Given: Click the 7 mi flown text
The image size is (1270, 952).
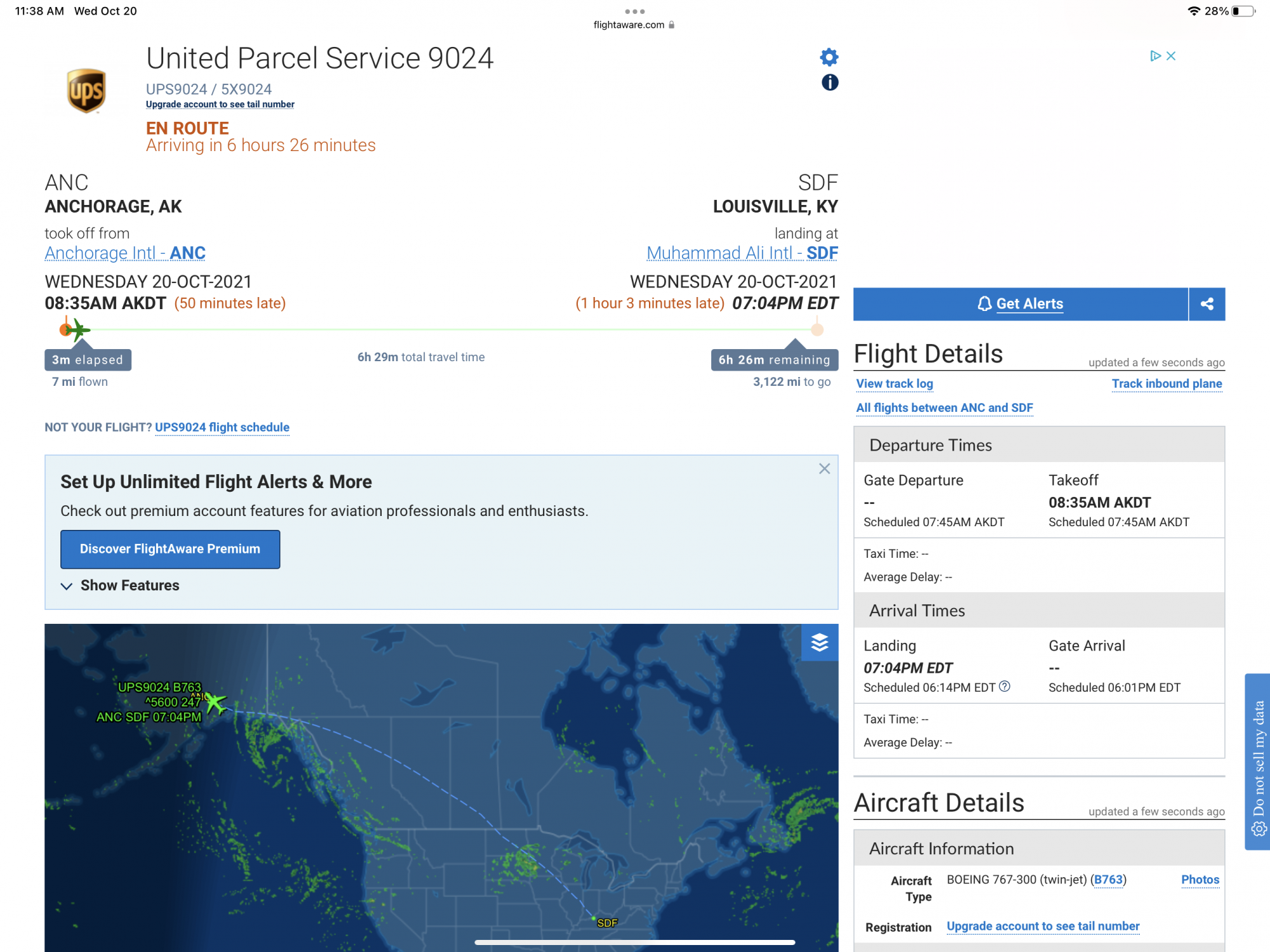Looking at the screenshot, I should (x=80, y=381).
